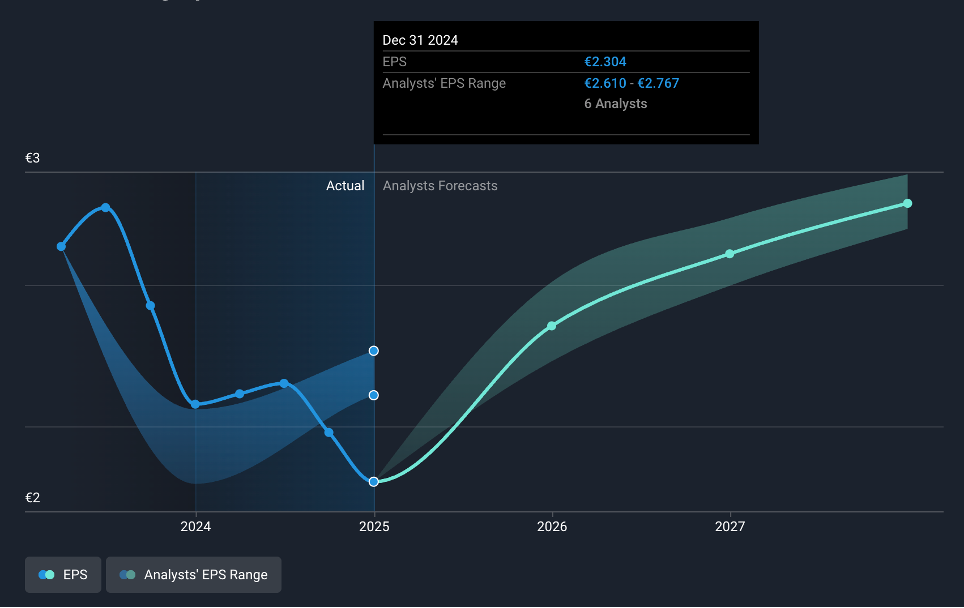Screen dimensions: 964x608
Task: Click the highest EPS peak point in 2023
Action: click(106, 208)
